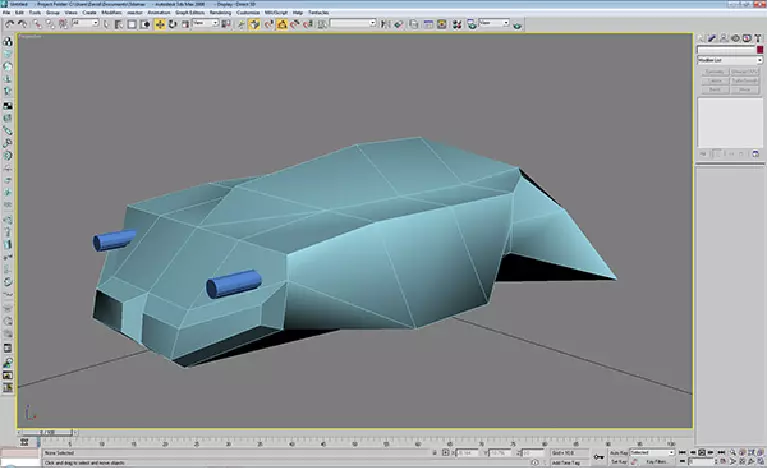The height and width of the screenshot is (468, 767).
Task: Expand the Modifier List dropdown
Action: click(729, 60)
